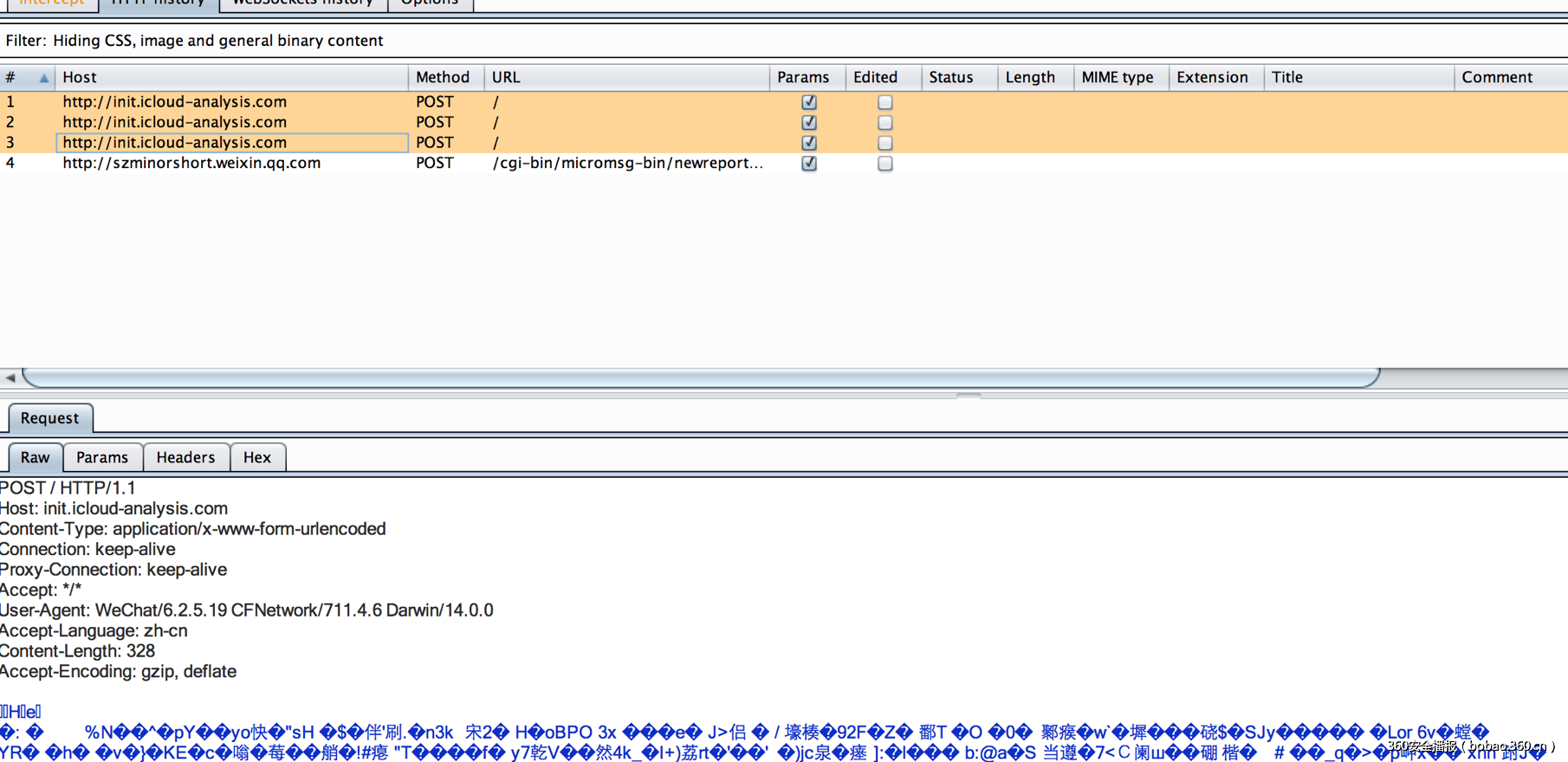This screenshot has width=1568, height=762.
Task: Sort the table by the Host column header
Action: [x=230, y=77]
